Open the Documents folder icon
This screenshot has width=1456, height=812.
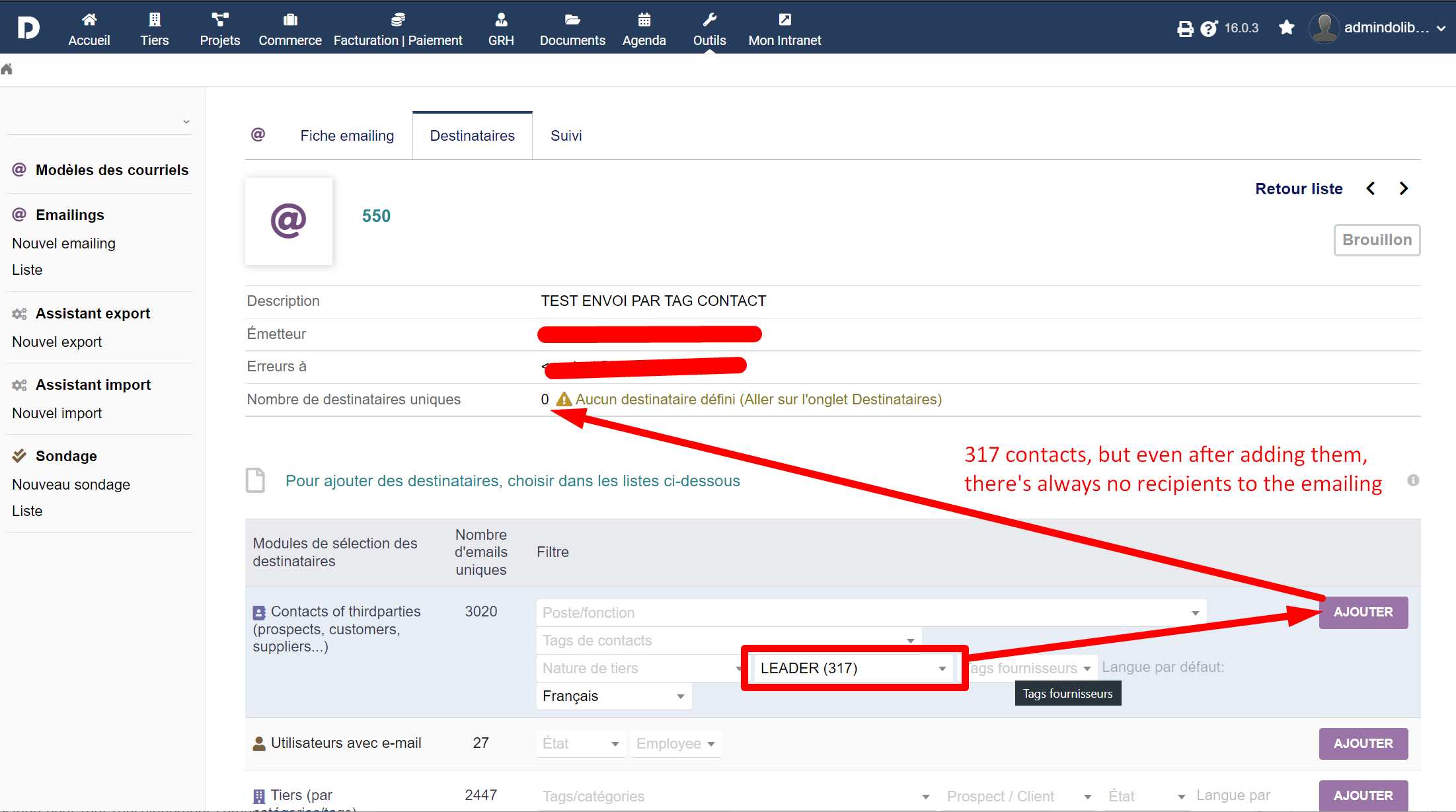572,19
